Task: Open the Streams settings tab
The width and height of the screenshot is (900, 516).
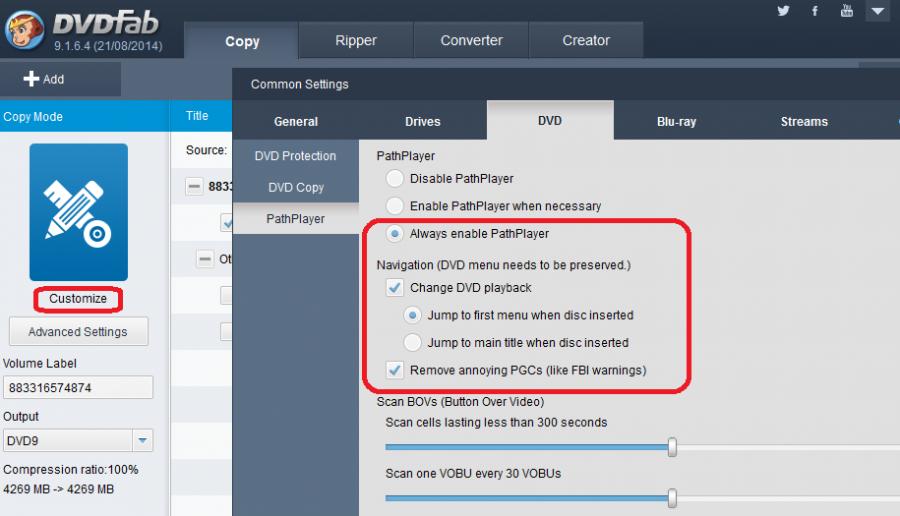Action: coord(804,121)
